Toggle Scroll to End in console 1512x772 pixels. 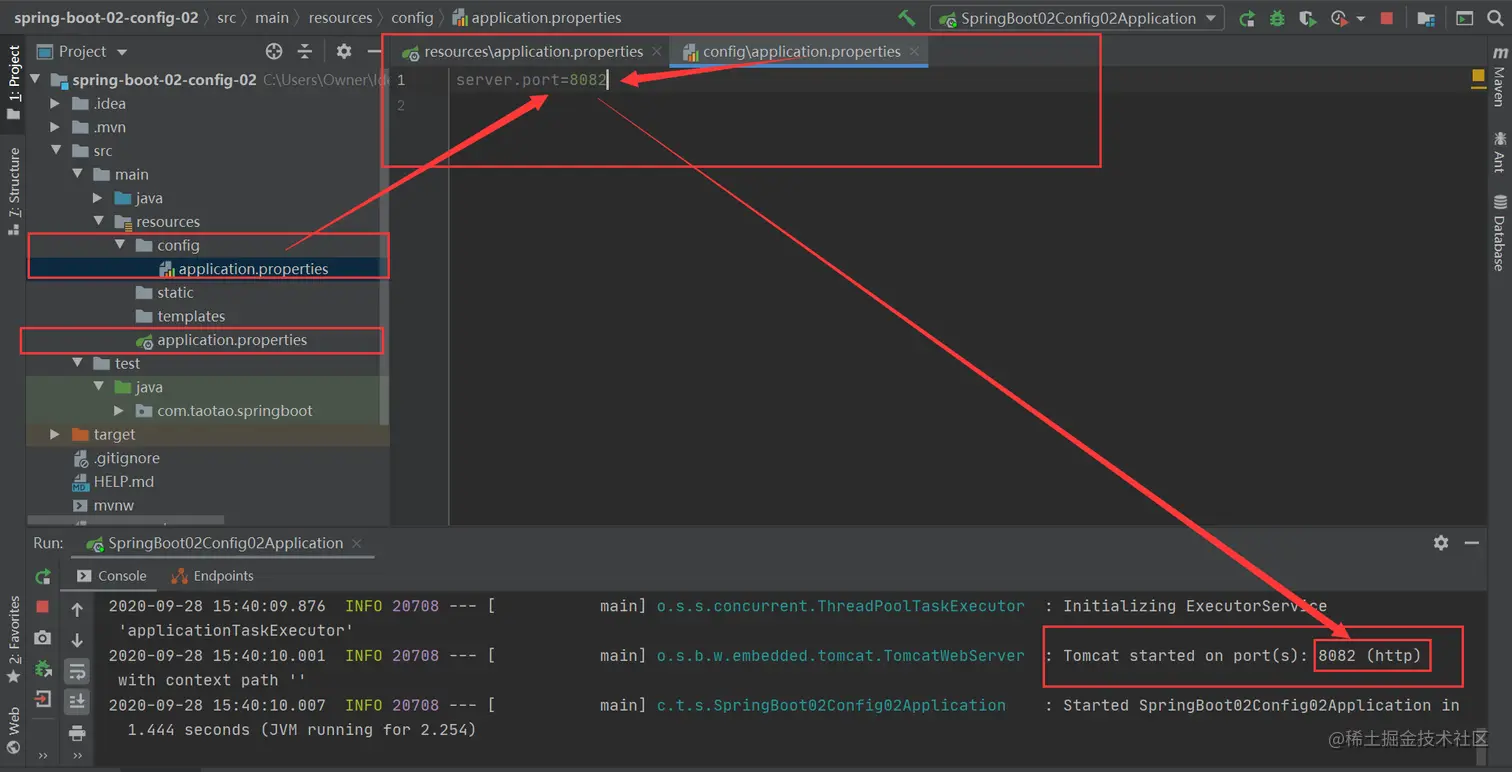77,702
